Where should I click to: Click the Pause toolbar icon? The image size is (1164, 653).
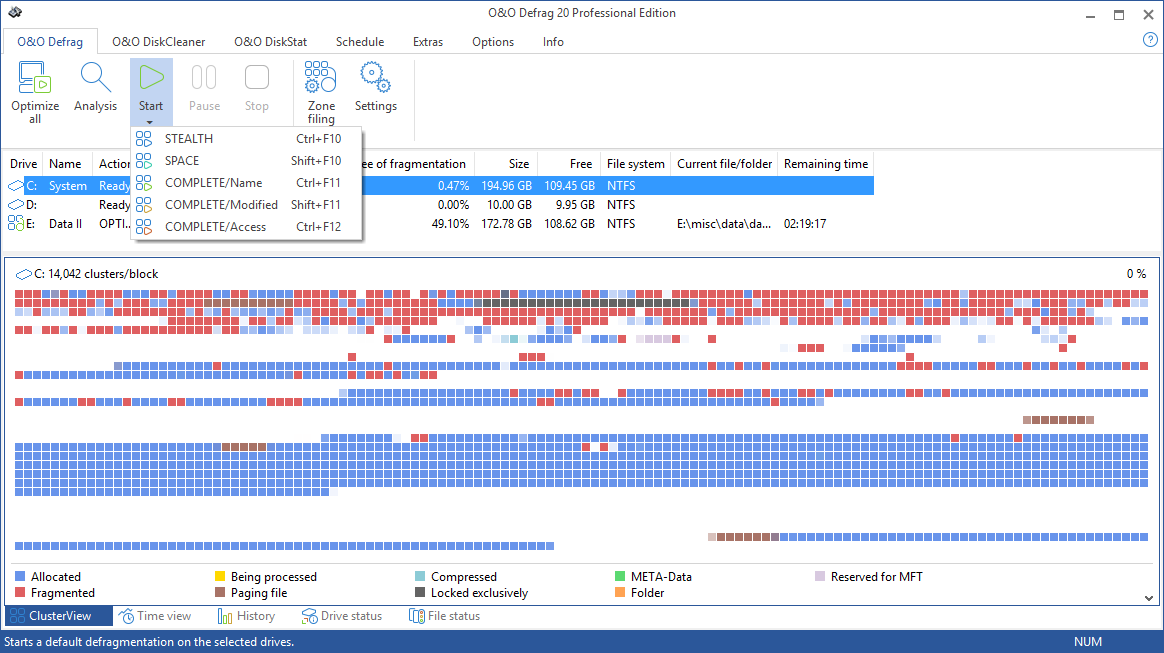click(204, 77)
